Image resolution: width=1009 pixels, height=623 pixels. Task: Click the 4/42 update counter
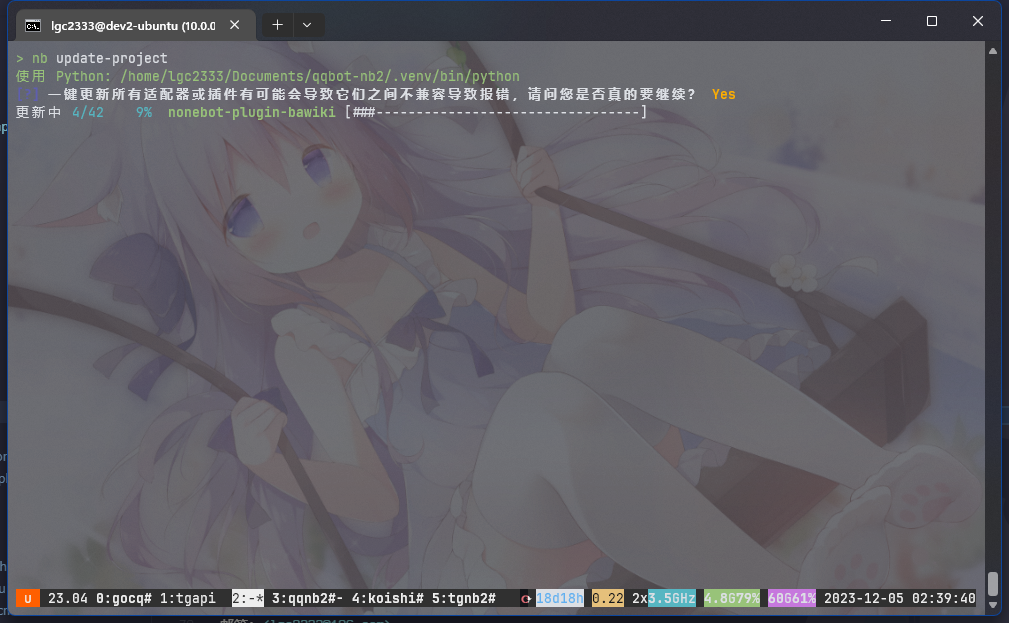pyautogui.click(x=88, y=113)
